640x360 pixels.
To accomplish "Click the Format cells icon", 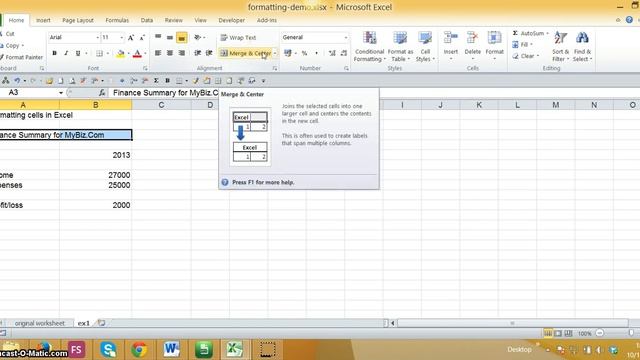I will pos(494,38).
